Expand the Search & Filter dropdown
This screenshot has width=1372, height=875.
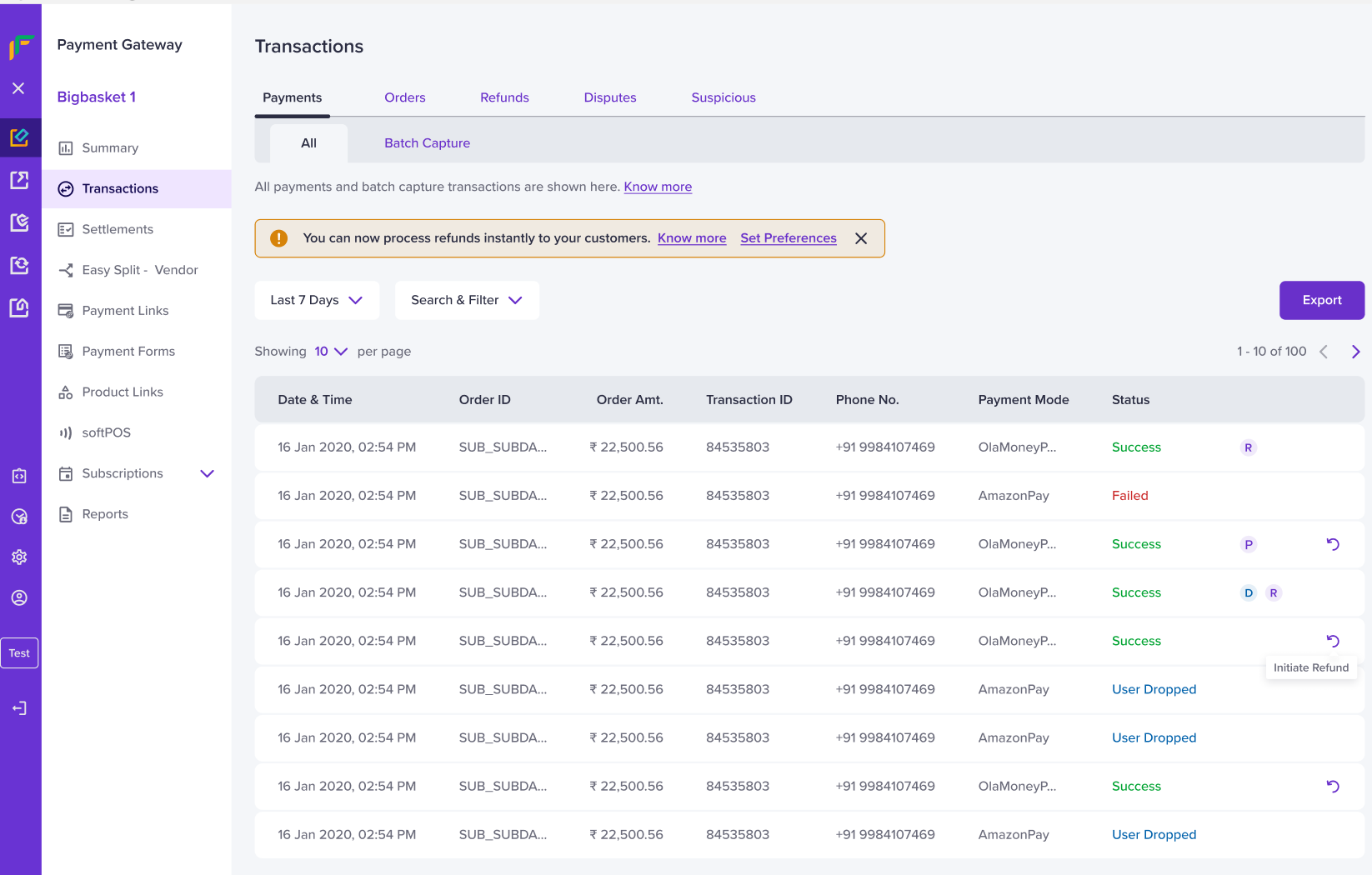[467, 300]
